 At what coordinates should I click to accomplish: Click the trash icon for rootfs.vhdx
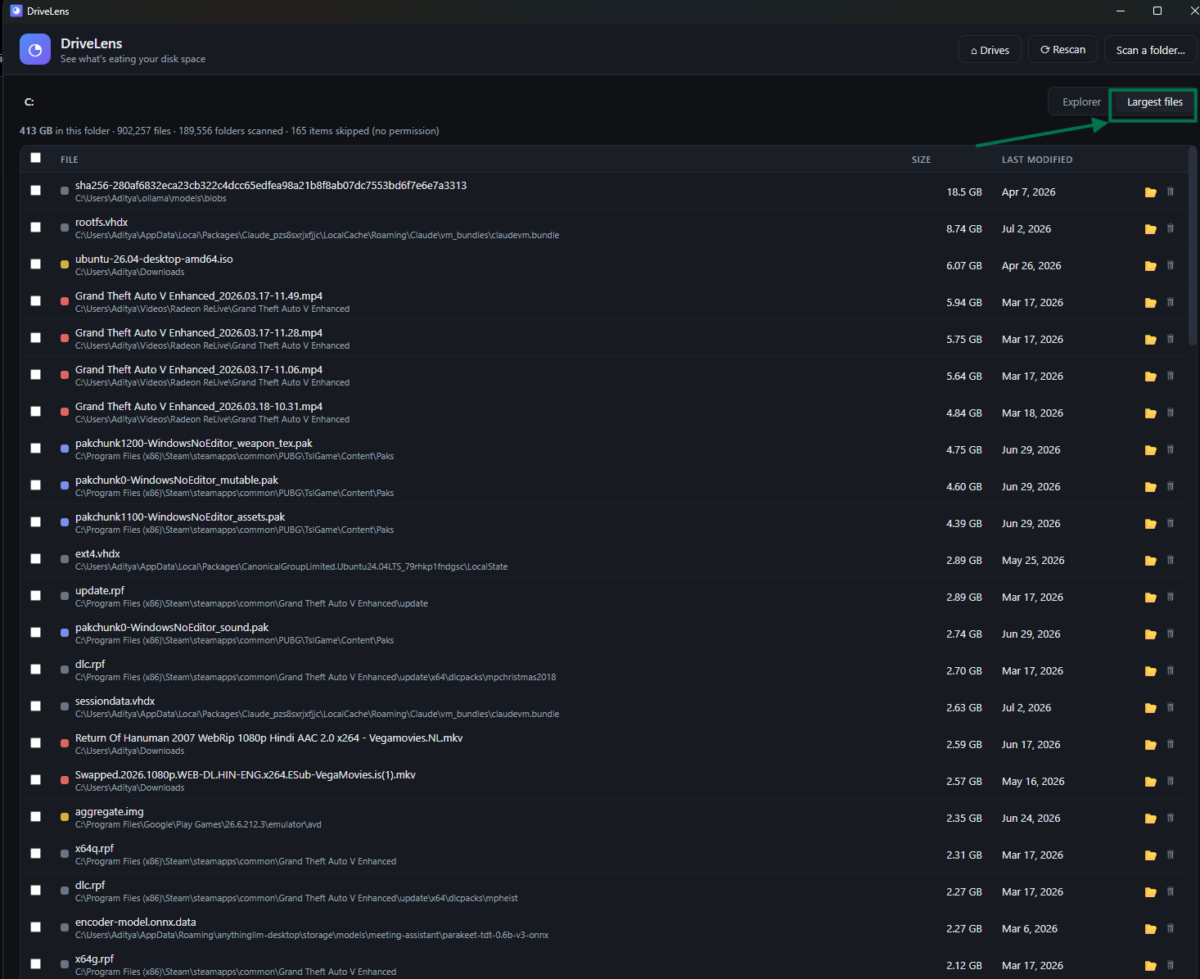click(1170, 229)
